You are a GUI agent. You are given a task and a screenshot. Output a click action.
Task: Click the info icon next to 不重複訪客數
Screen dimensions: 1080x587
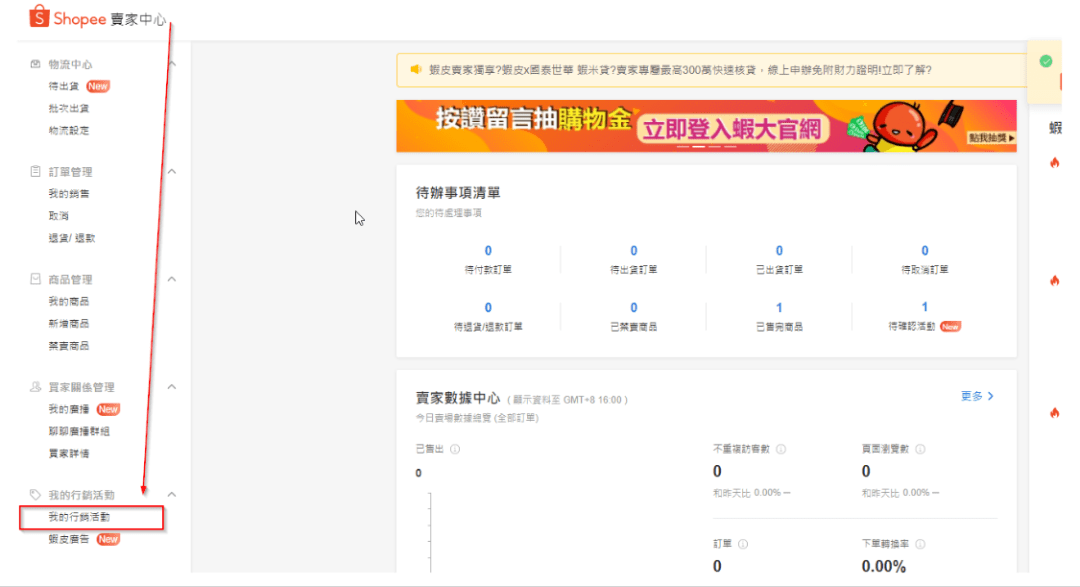click(781, 449)
